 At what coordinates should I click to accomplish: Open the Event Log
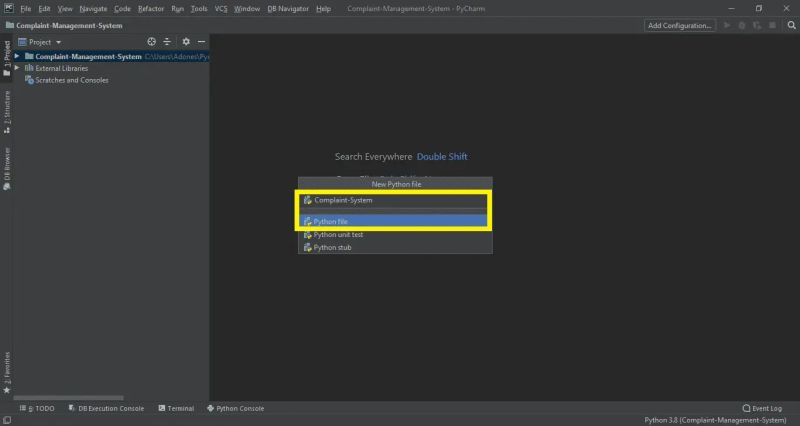coord(762,408)
